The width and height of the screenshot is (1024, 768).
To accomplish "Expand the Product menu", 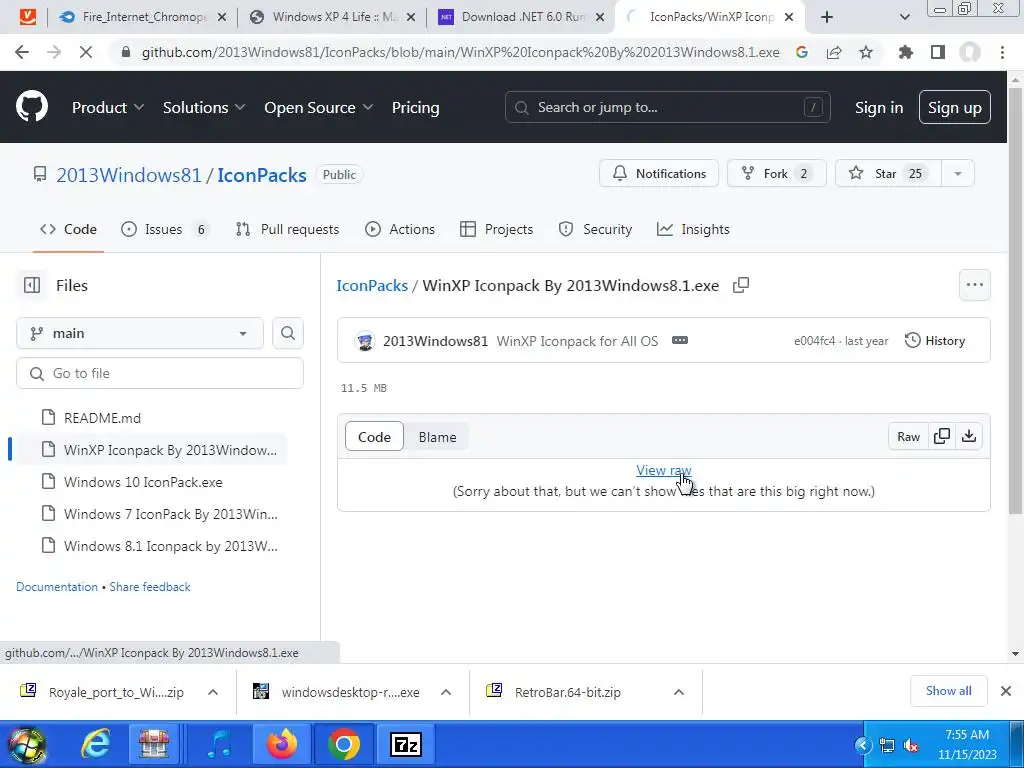I will (108, 108).
